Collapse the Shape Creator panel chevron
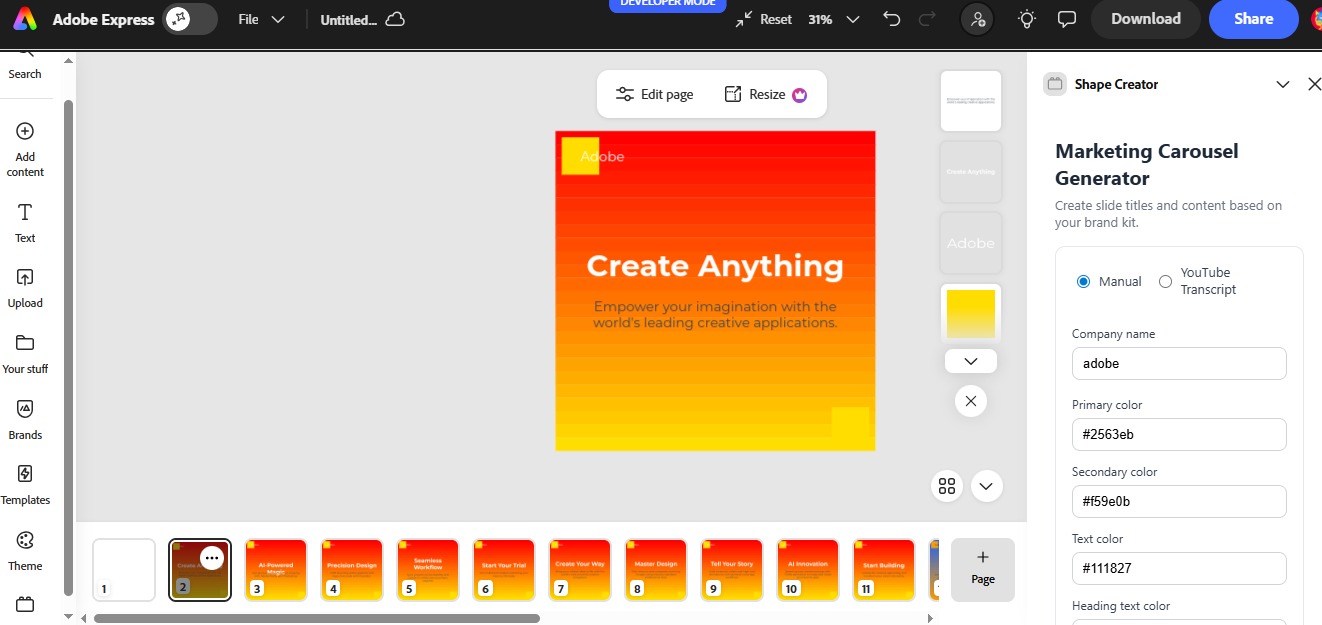The height and width of the screenshot is (625, 1322). (1283, 85)
